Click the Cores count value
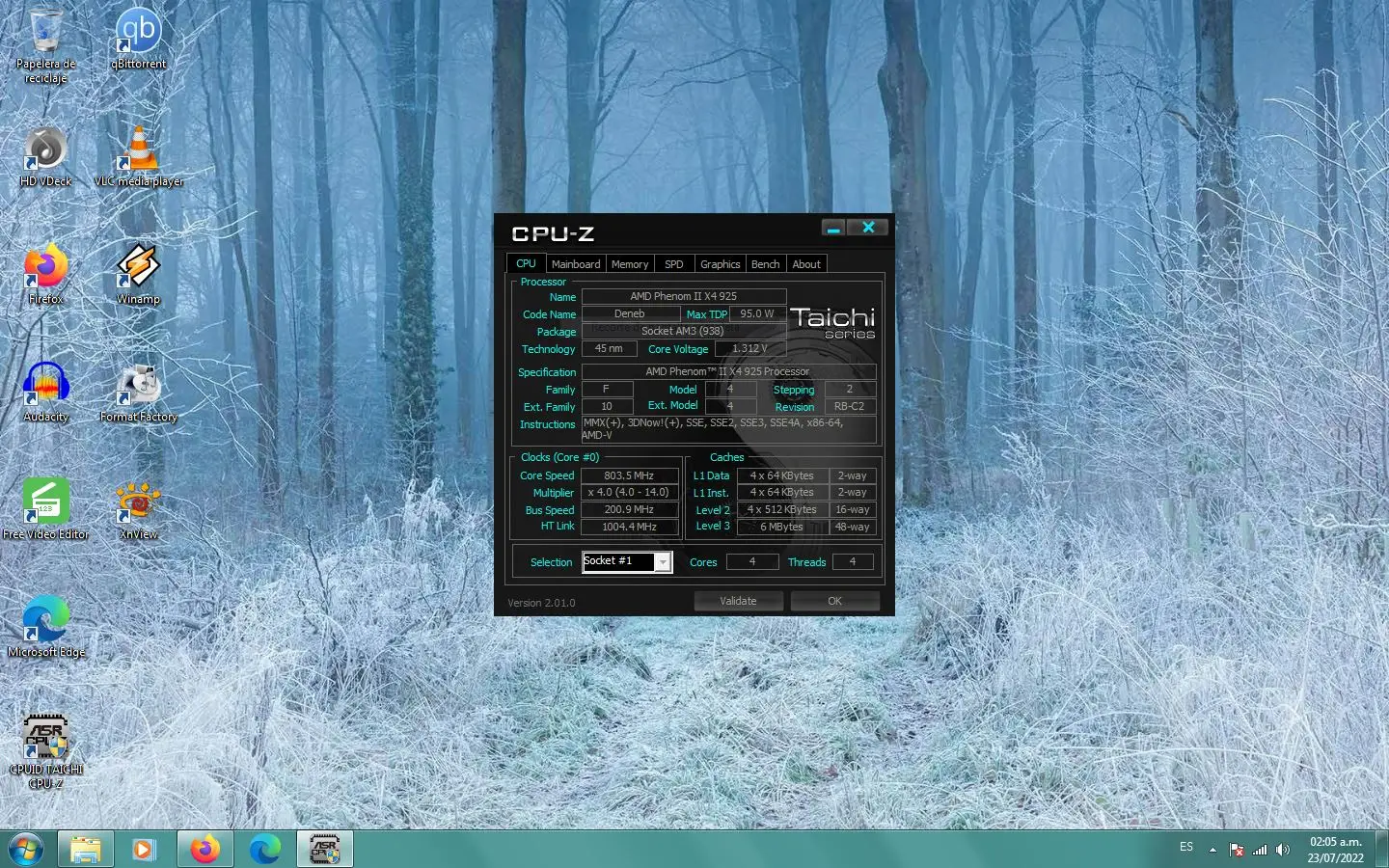This screenshot has width=1389, height=868. coord(752,561)
